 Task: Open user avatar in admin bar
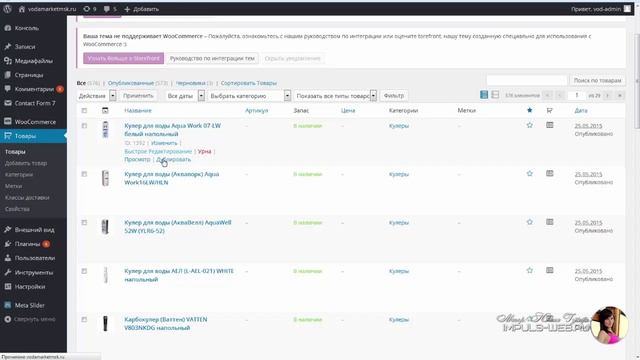point(627,9)
